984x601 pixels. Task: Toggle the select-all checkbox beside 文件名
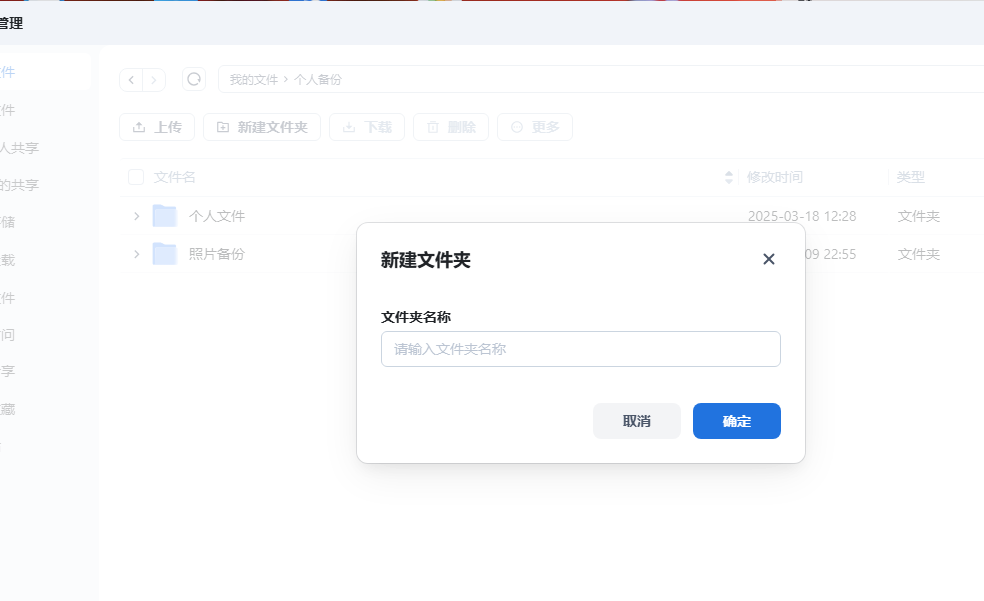(136, 177)
